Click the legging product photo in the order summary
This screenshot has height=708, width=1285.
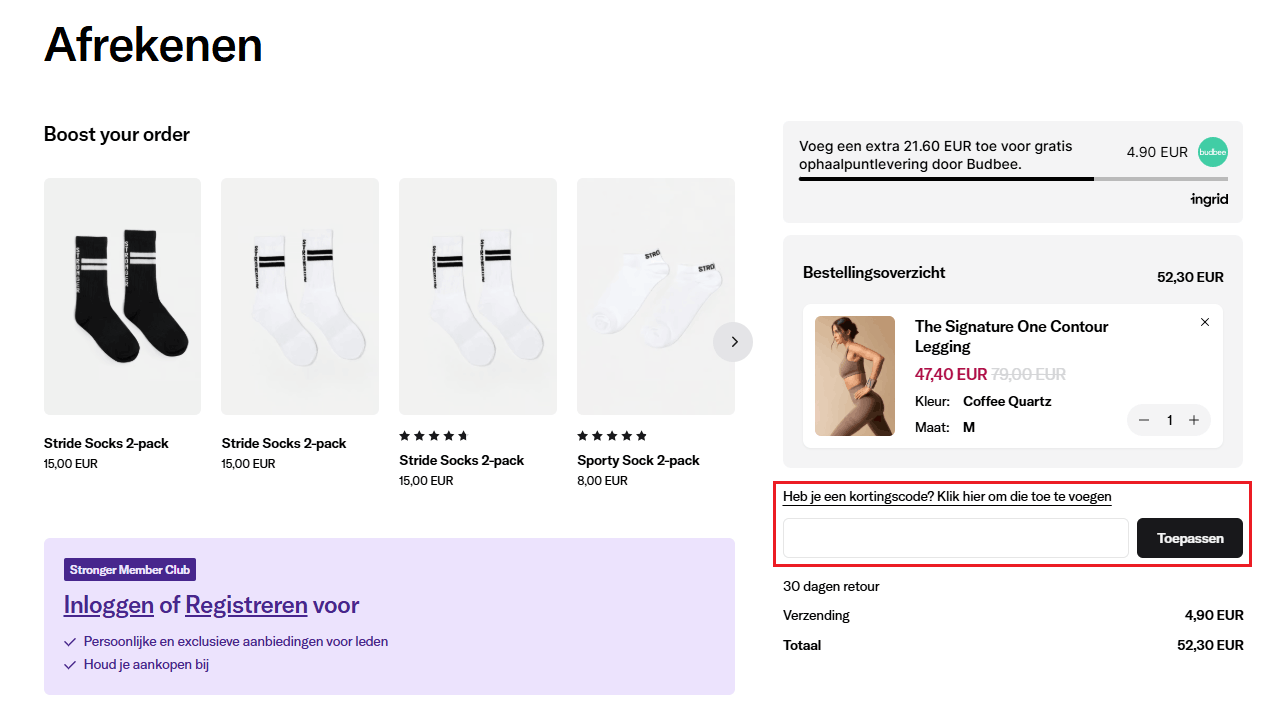[855, 376]
